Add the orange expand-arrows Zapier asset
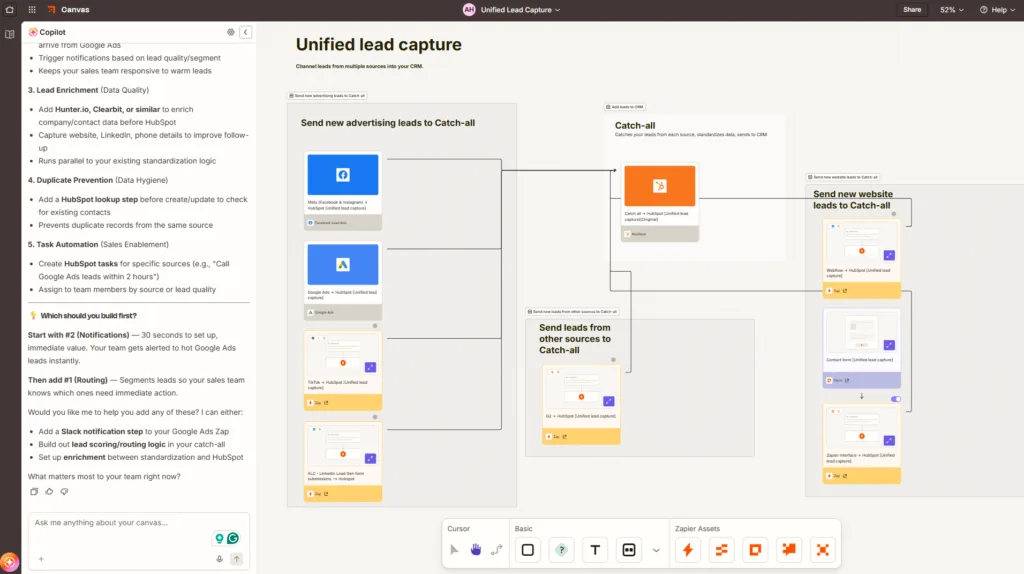Image resolution: width=1024 pixels, height=574 pixels. pos(823,550)
